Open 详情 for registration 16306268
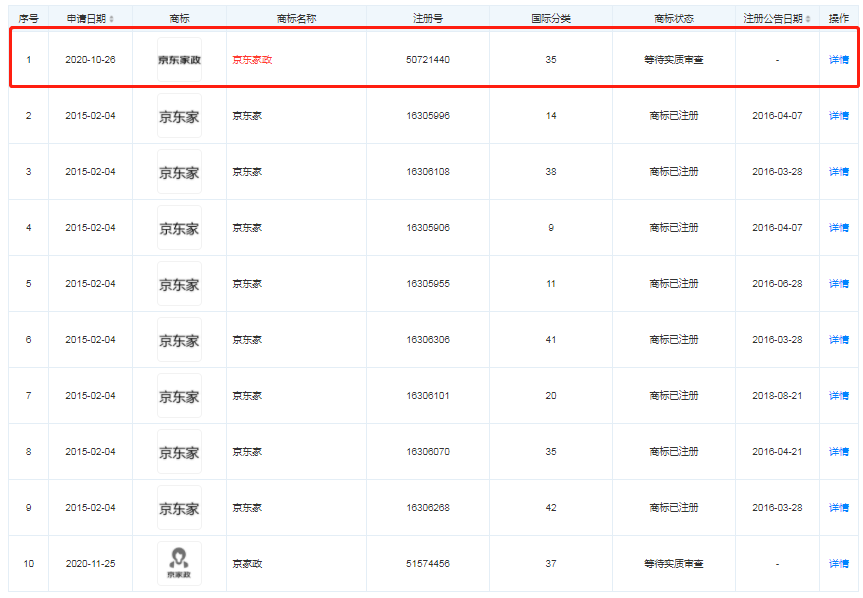This screenshot has width=863, height=598. [x=839, y=508]
